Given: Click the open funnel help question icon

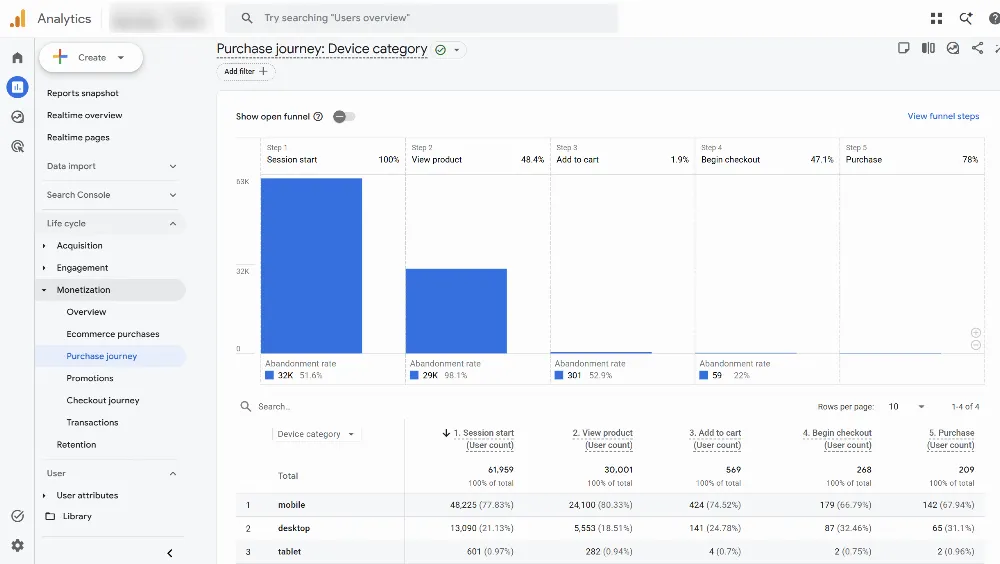Looking at the screenshot, I should click(x=318, y=116).
